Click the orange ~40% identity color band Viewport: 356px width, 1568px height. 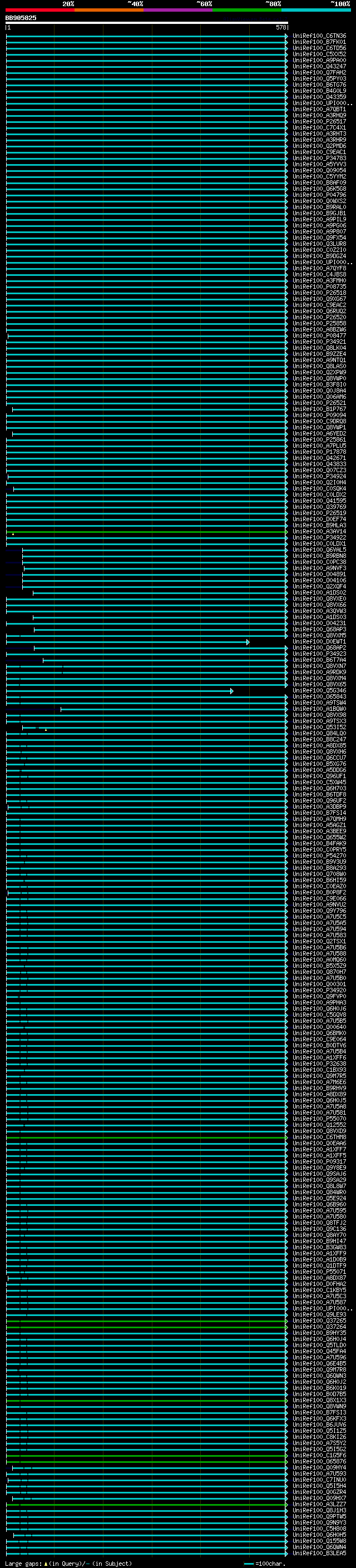[x=109, y=10]
